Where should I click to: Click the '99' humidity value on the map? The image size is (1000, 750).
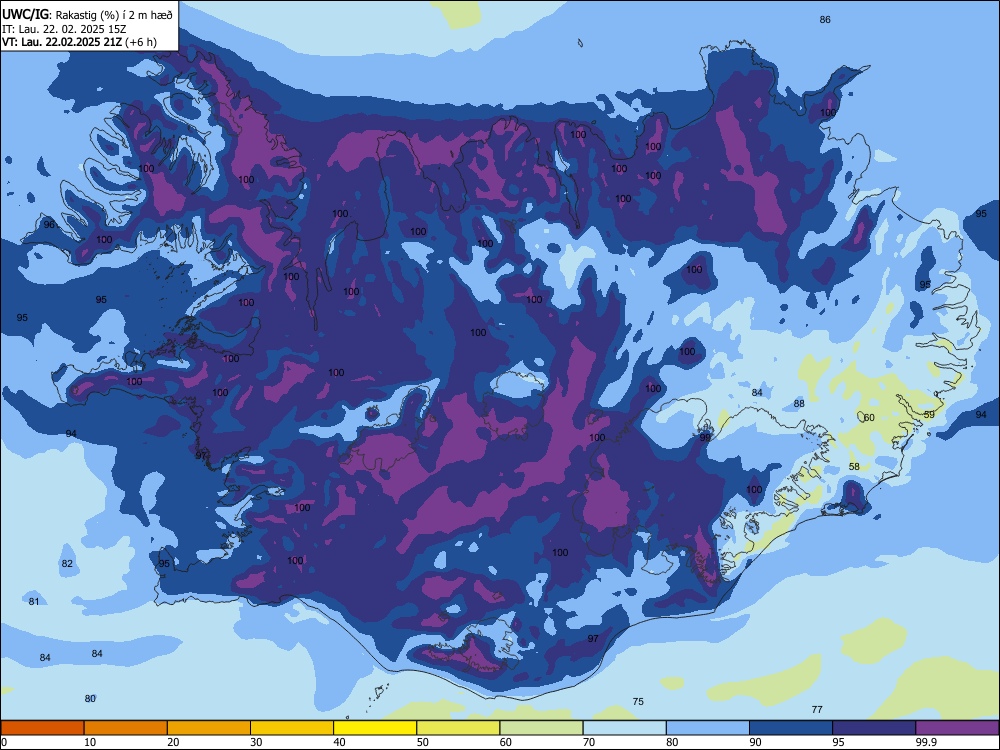click(705, 438)
